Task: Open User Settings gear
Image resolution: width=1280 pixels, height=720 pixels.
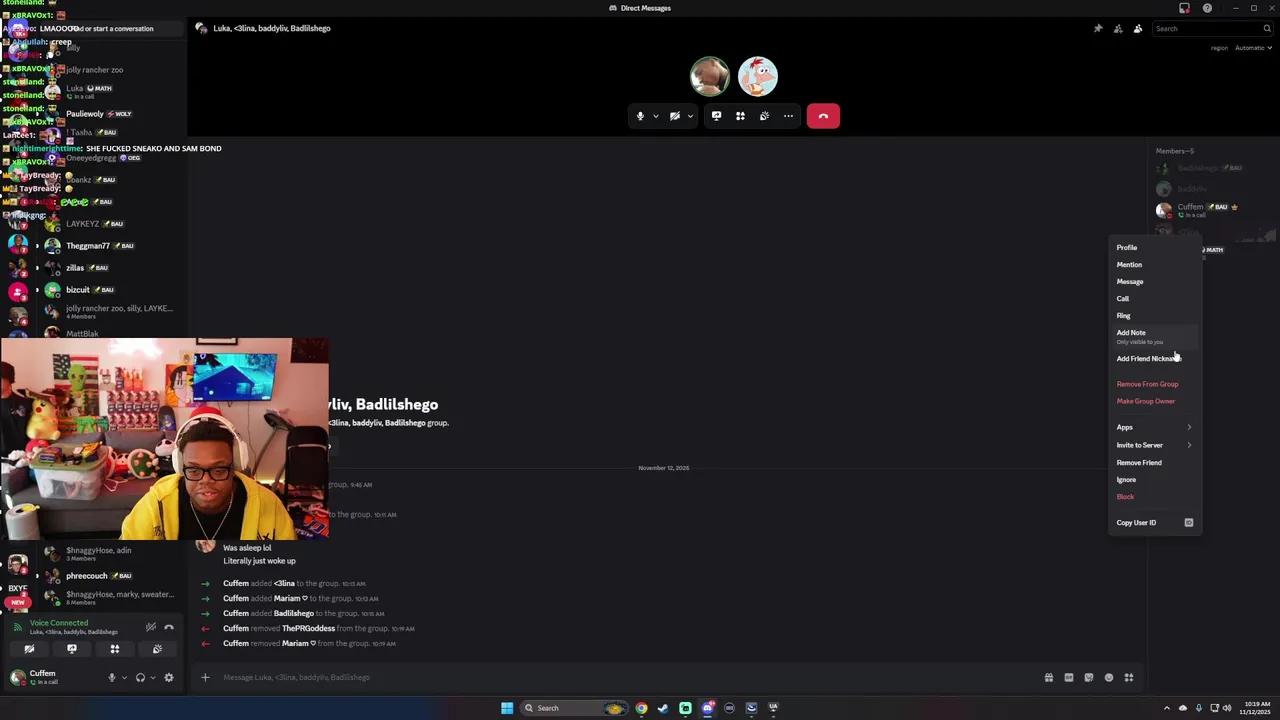Action: point(169,677)
